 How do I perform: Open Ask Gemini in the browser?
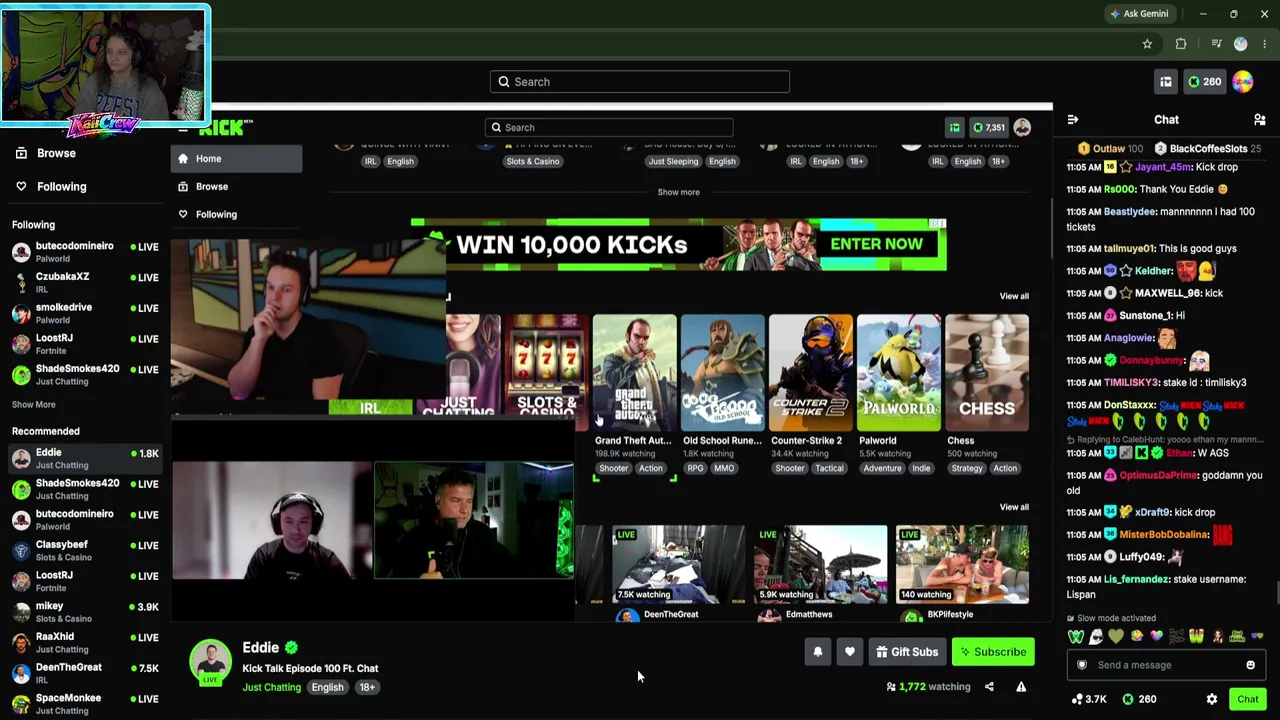[x=1139, y=14]
